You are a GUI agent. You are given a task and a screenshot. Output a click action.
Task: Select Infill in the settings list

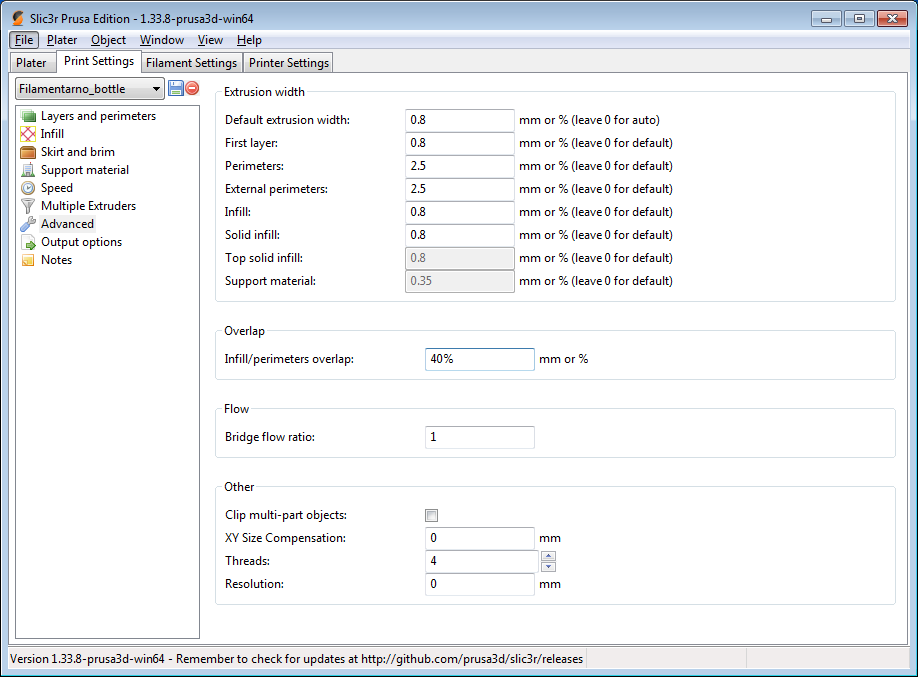pos(52,134)
